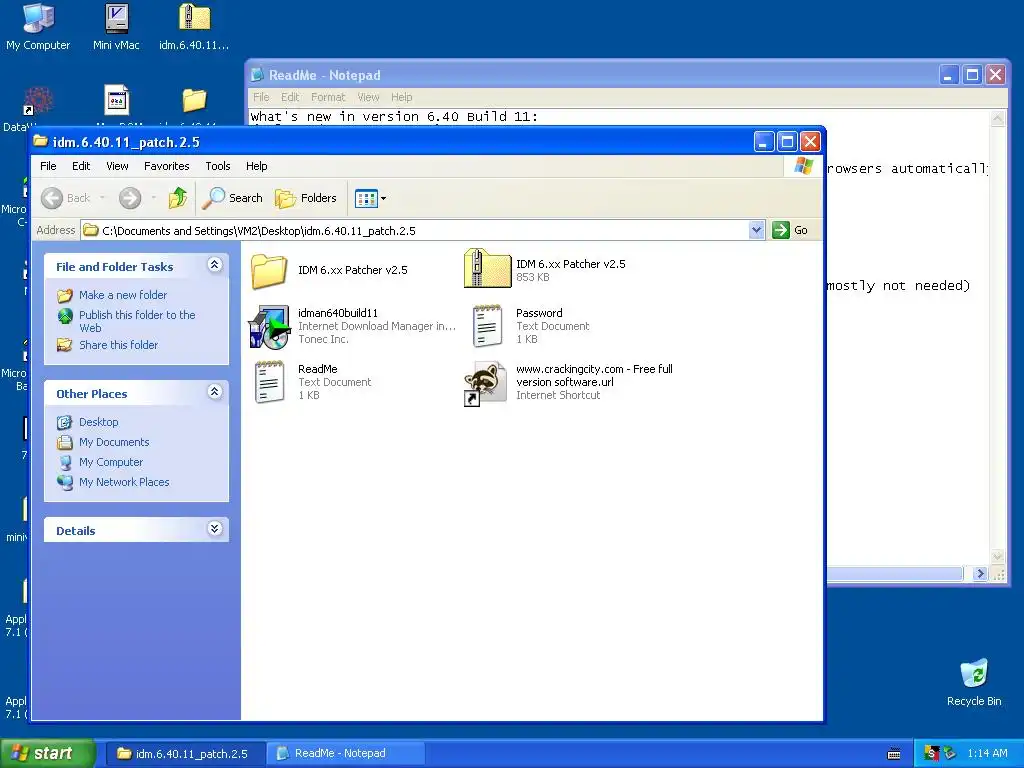Open the File menu in Explorer
This screenshot has width=1024, height=768.
point(48,166)
